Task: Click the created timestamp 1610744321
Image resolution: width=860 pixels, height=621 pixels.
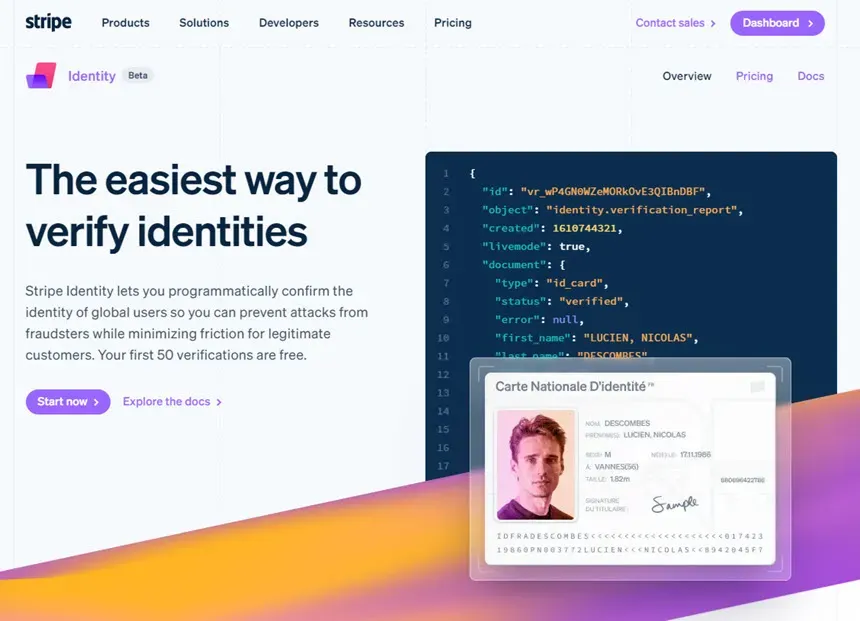Action: pyautogui.click(x=585, y=228)
